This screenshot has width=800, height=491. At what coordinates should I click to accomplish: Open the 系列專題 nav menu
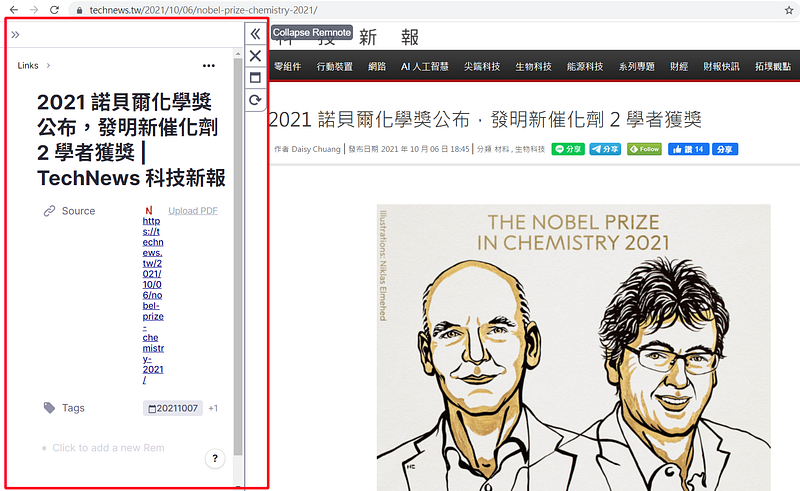637,66
